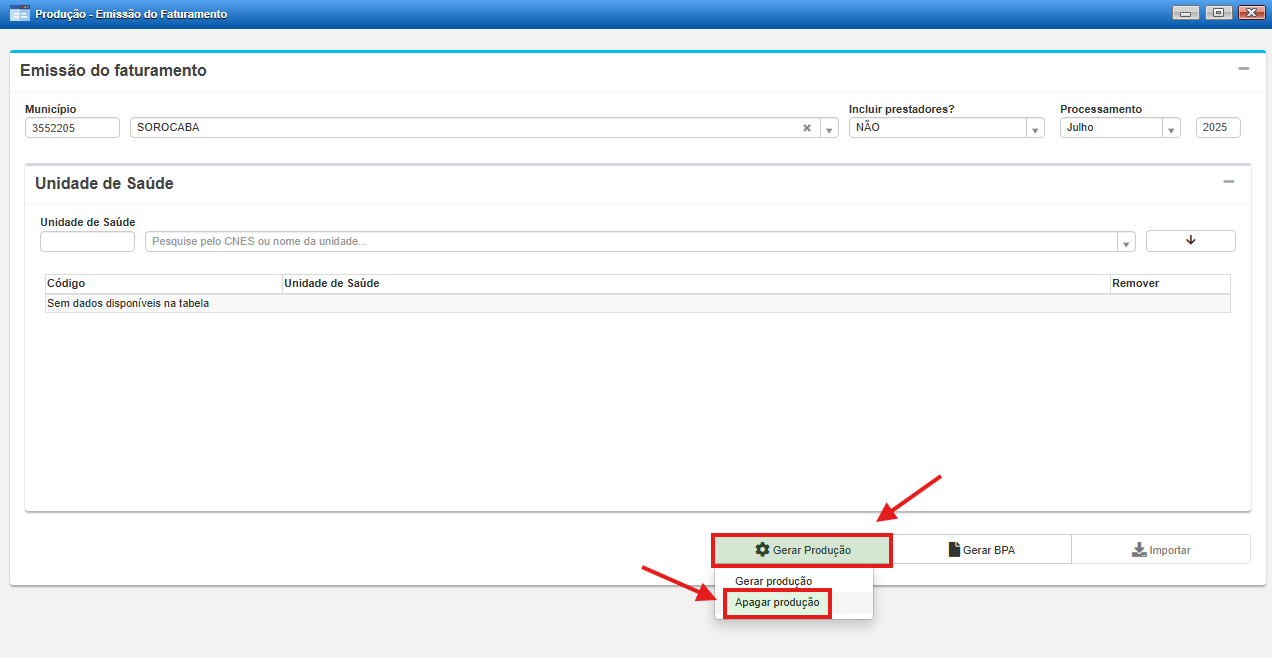Choose Apagar produção menu option
Screen dimensions: 1272x658
click(777, 603)
